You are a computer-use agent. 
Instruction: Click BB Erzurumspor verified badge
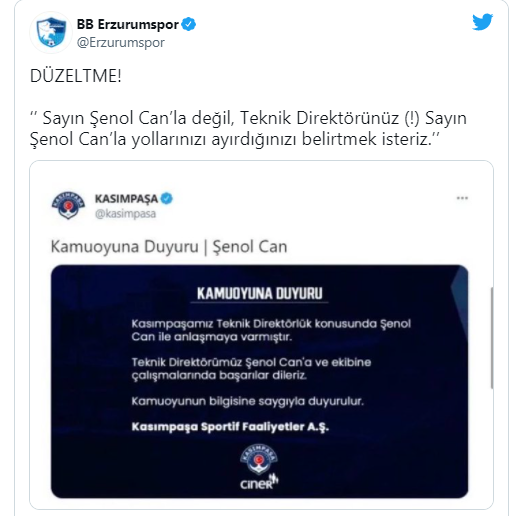coord(189,24)
